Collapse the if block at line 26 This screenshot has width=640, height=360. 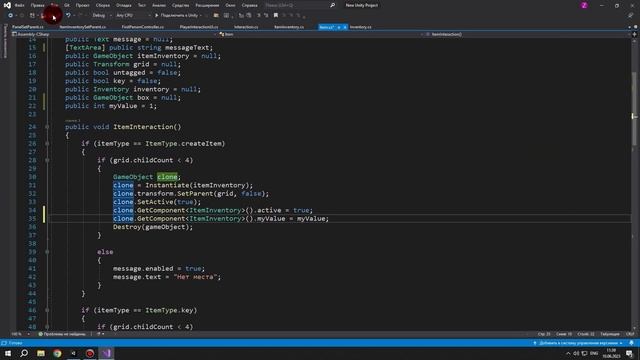click(x=47, y=144)
